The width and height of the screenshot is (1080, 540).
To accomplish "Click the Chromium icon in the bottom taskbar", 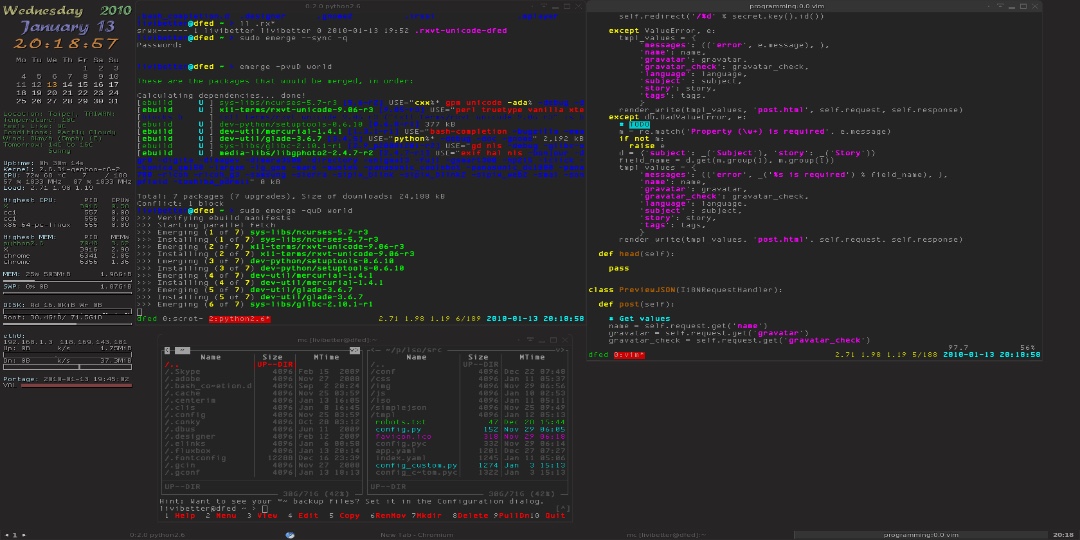I will pos(290,535).
